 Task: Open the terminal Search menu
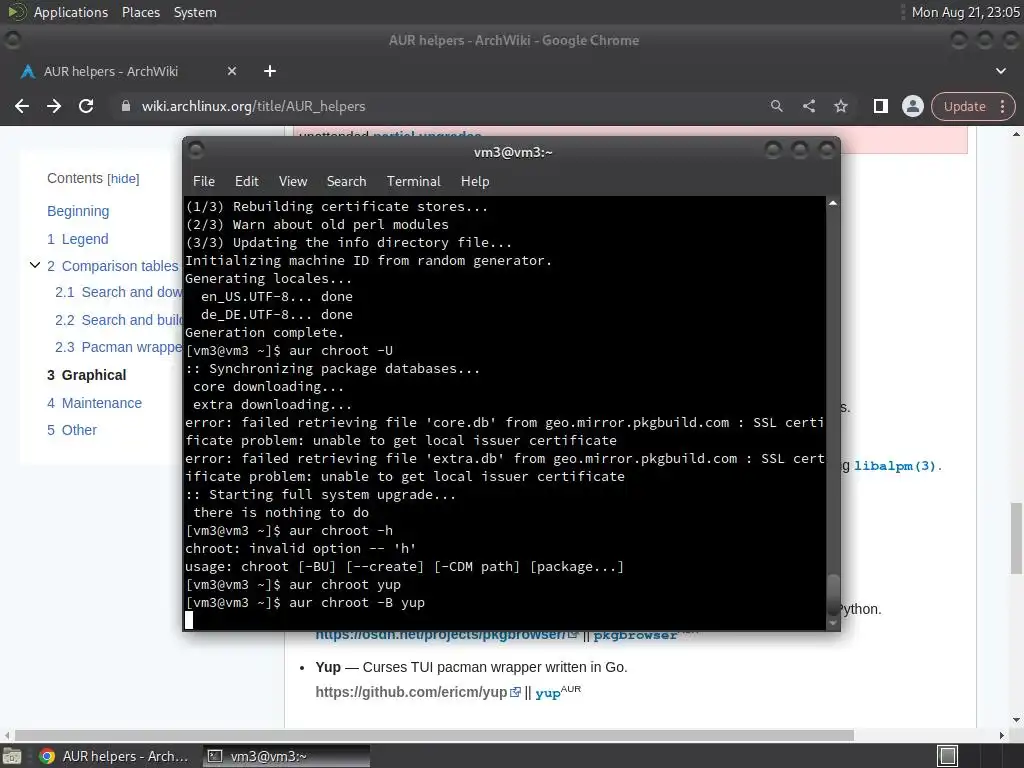coord(346,182)
